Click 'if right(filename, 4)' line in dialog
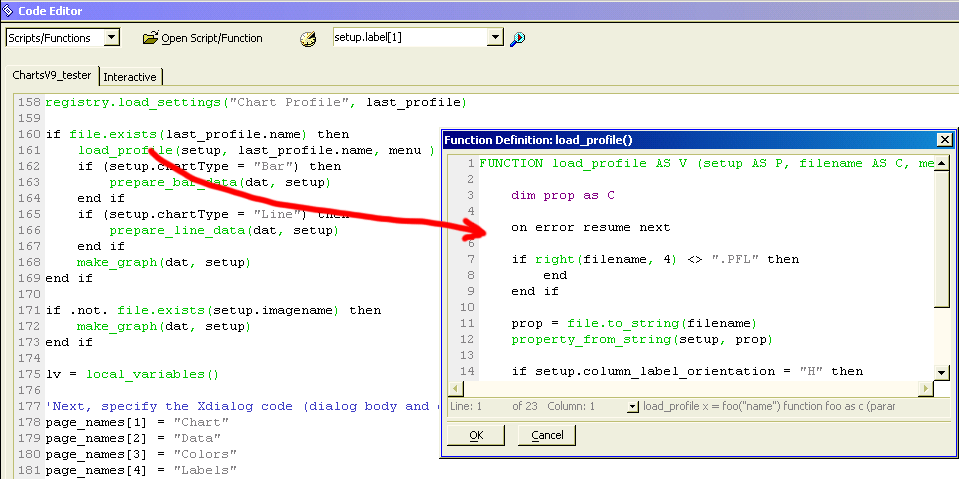Viewport: 959px width, 479px height. point(655,259)
